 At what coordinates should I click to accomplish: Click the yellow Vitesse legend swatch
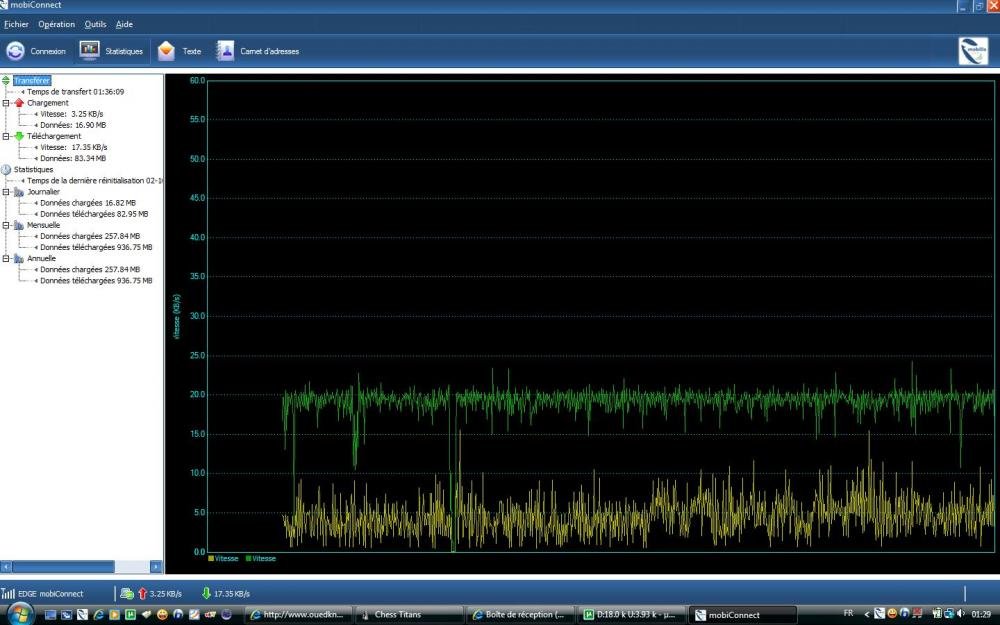pos(211,559)
